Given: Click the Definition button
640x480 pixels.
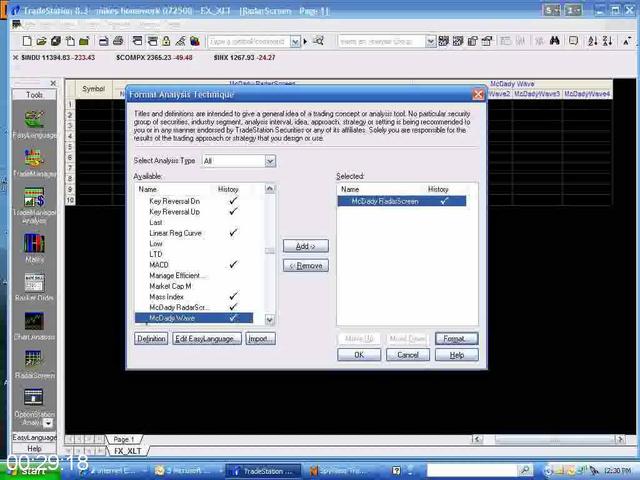Looking at the screenshot, I should [x=151, y=339].
